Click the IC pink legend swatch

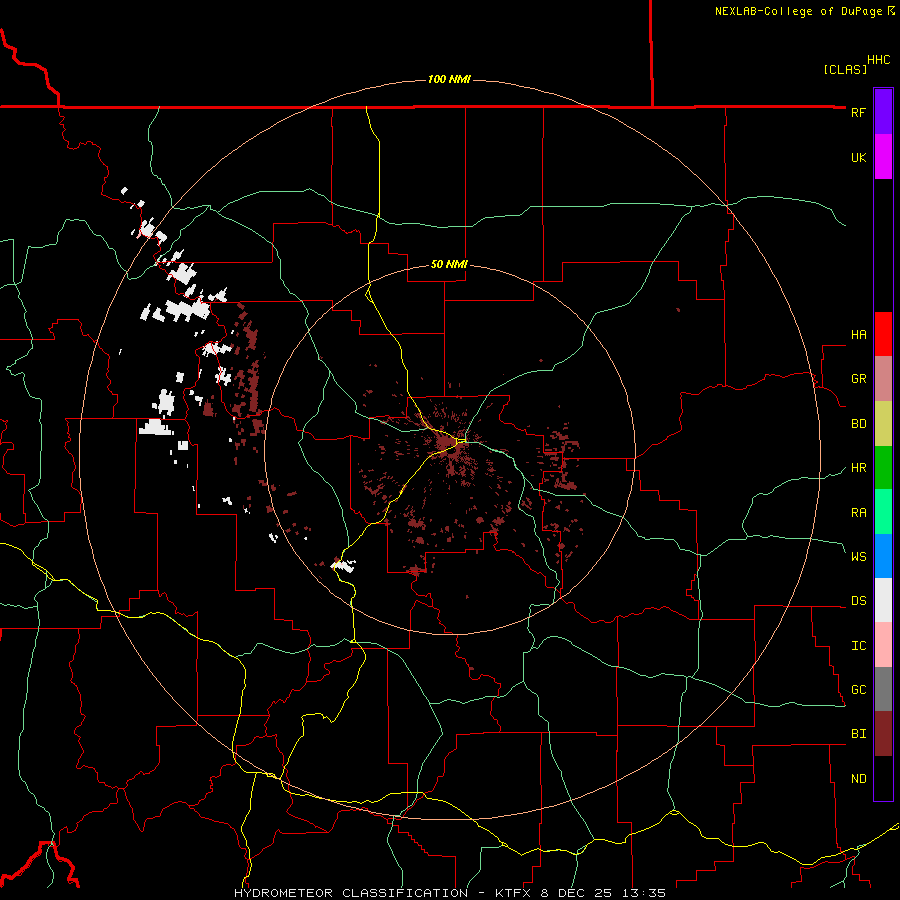[883, 645]
